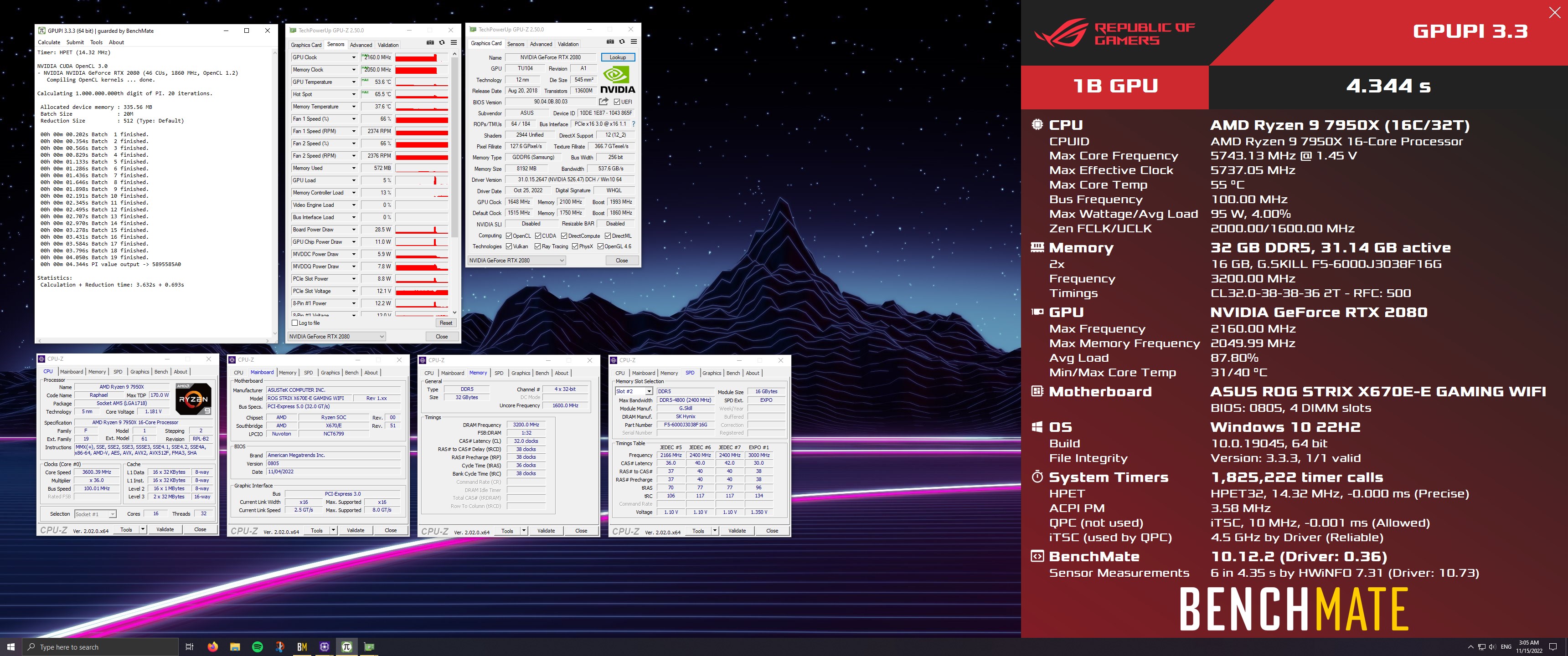
Task: Click the GPUPI pi icon on taskbar
Action: click(347, 647)
